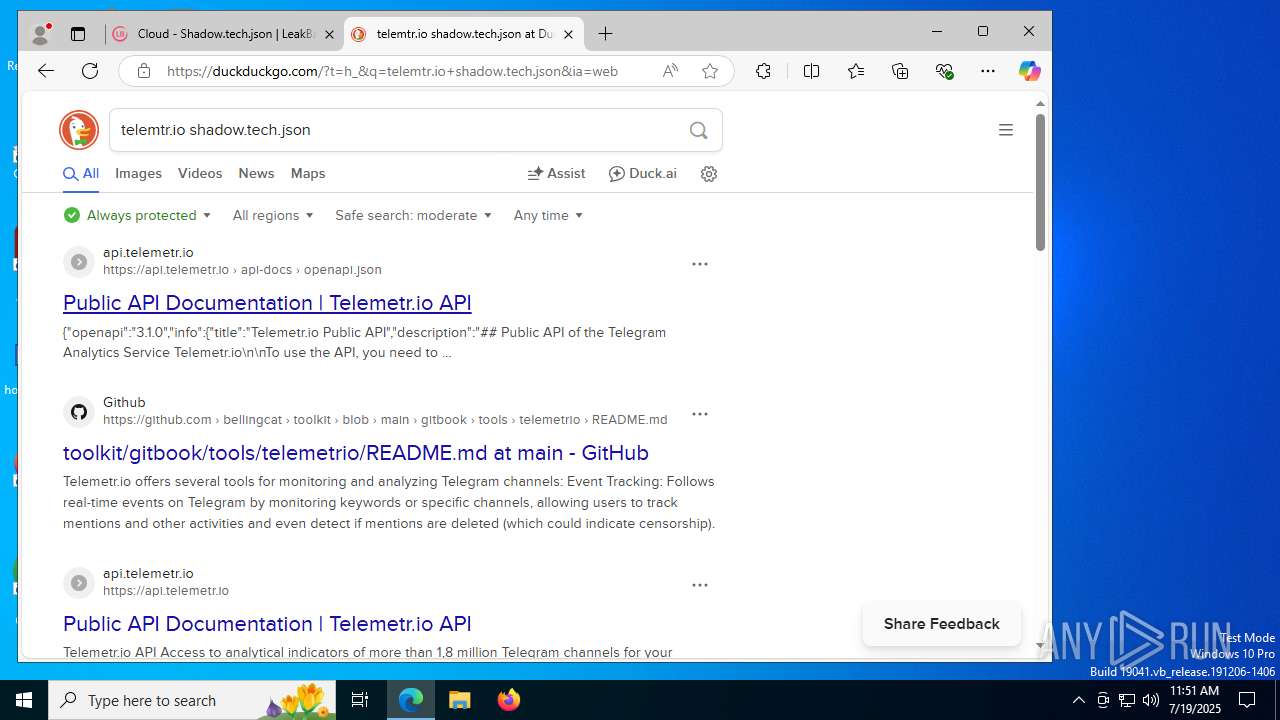This screenshot has width=1280, height=720.
Task: Open more options for first api.telemetr.io result
Action: click(x=700, y=264)
